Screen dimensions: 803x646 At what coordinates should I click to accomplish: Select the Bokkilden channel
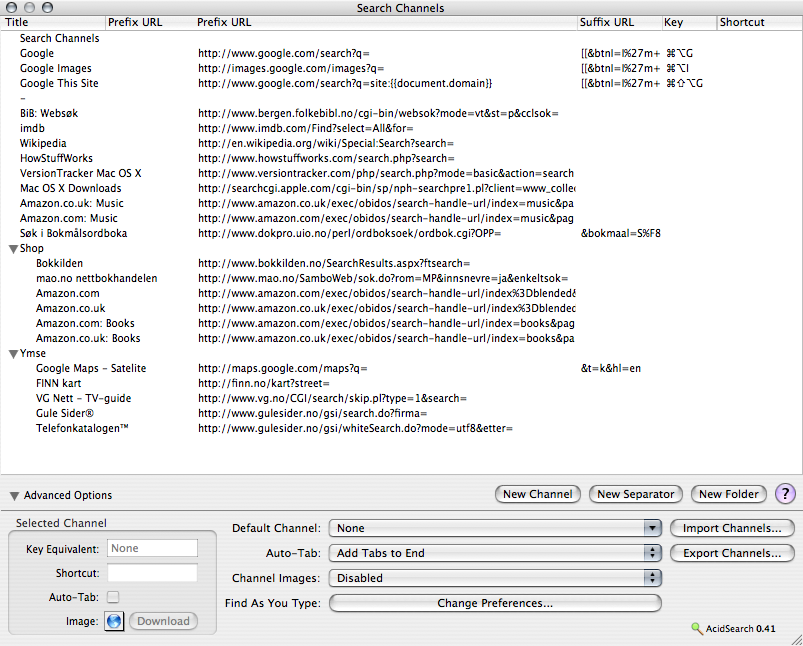tap(59, 263)
